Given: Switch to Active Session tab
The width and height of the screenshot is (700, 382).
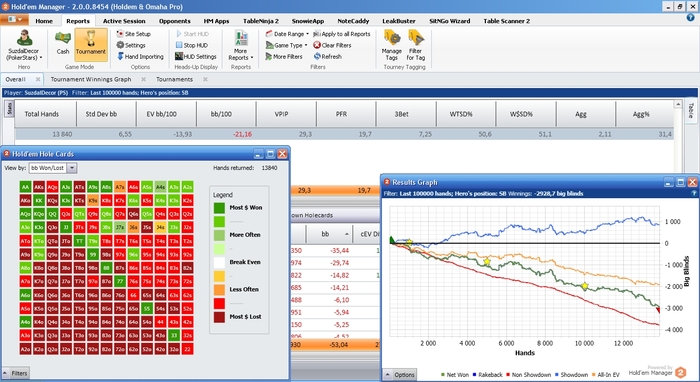Looking at the screenshot, I should click(124, 21).
